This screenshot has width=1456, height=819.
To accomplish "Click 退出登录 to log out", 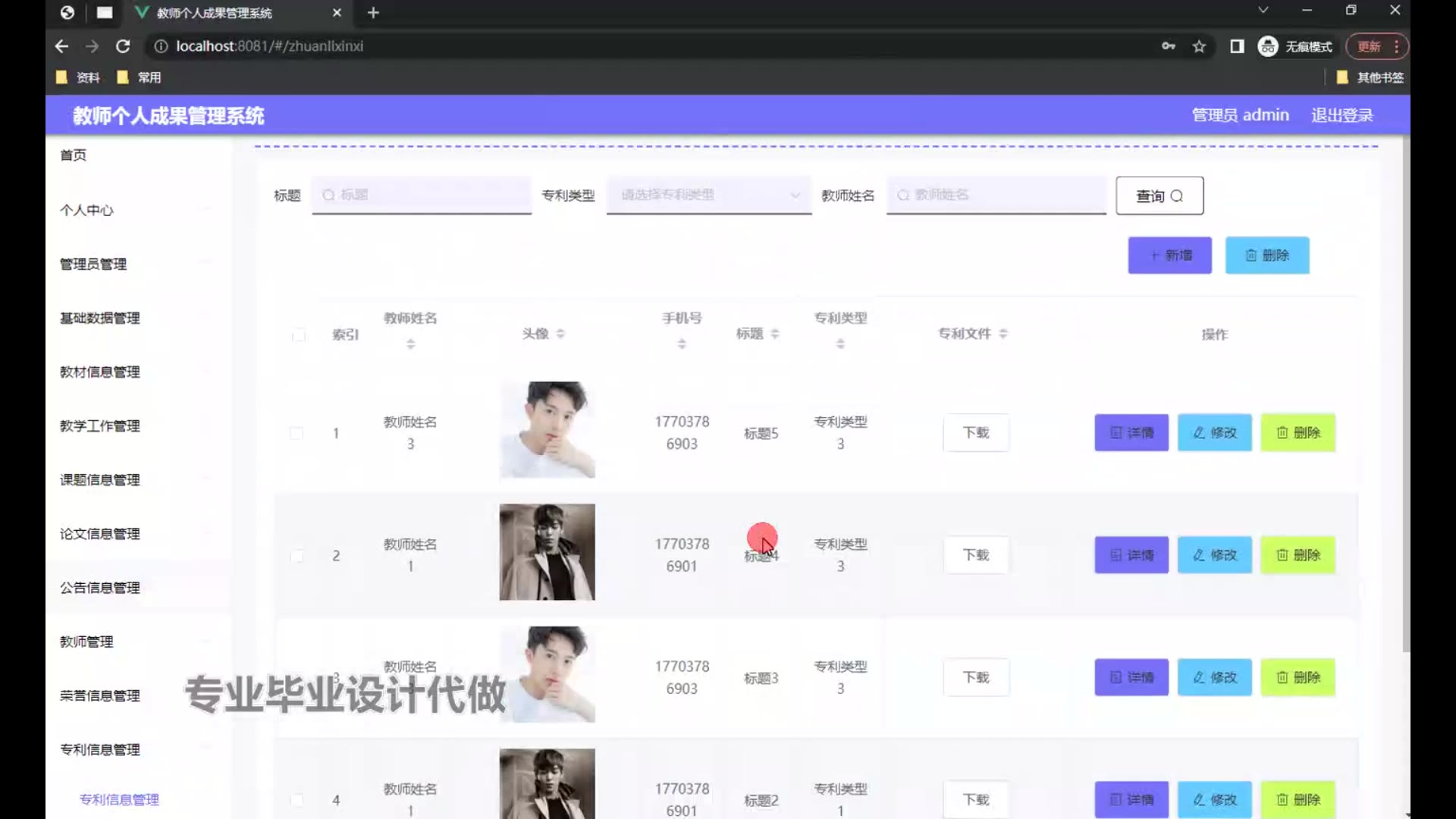I will click(x=1342, y=115).
